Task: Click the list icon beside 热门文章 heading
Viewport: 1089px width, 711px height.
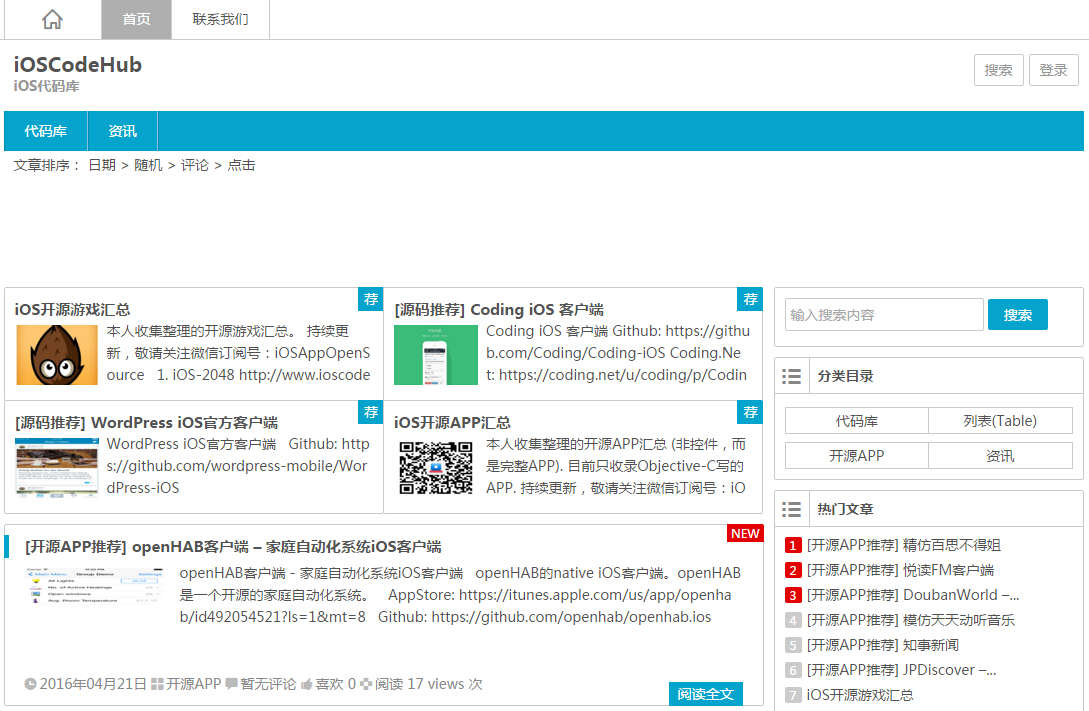Action: [791, 509]
